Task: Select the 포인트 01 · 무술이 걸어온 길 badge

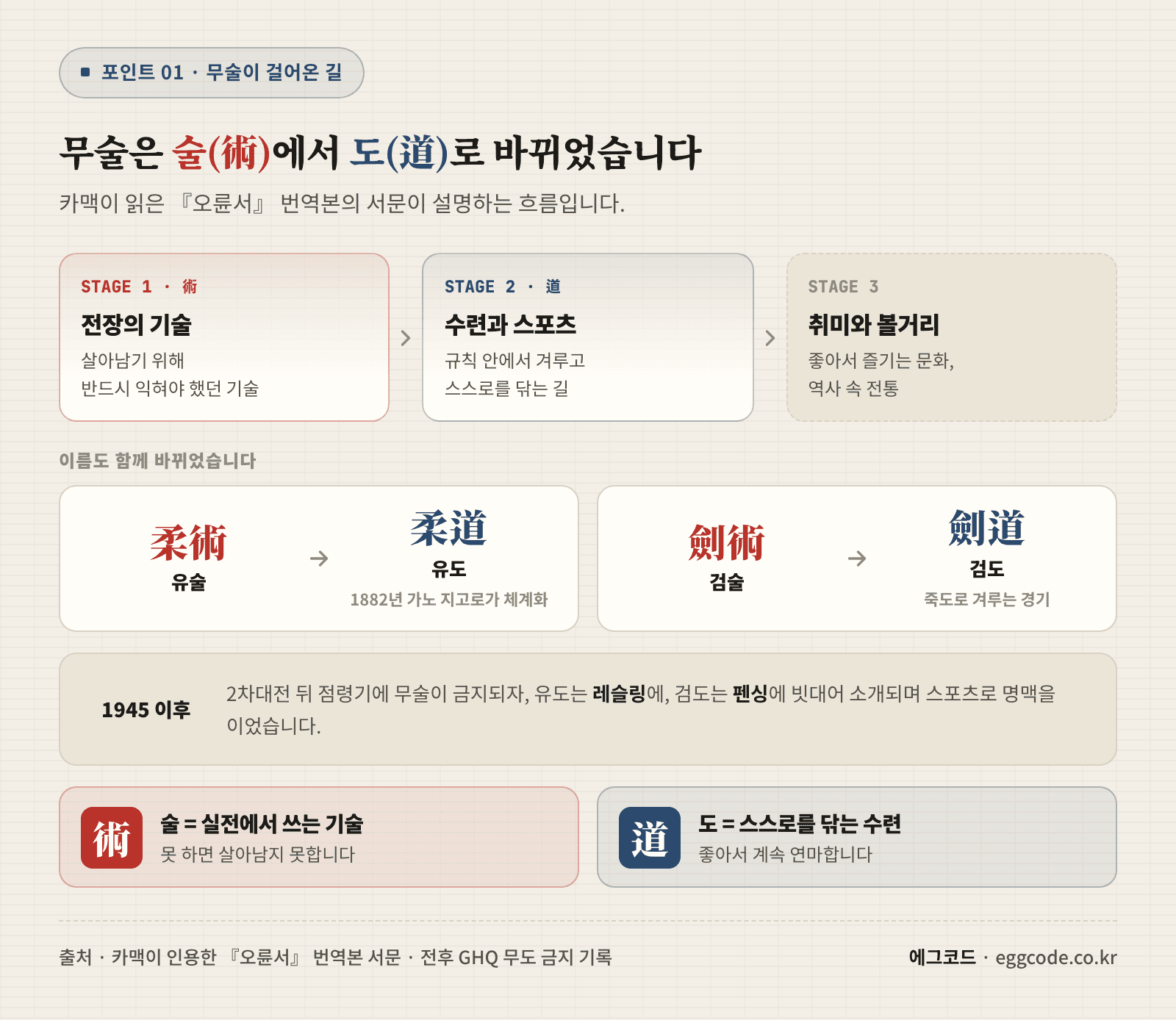Action: coord(212,73)
